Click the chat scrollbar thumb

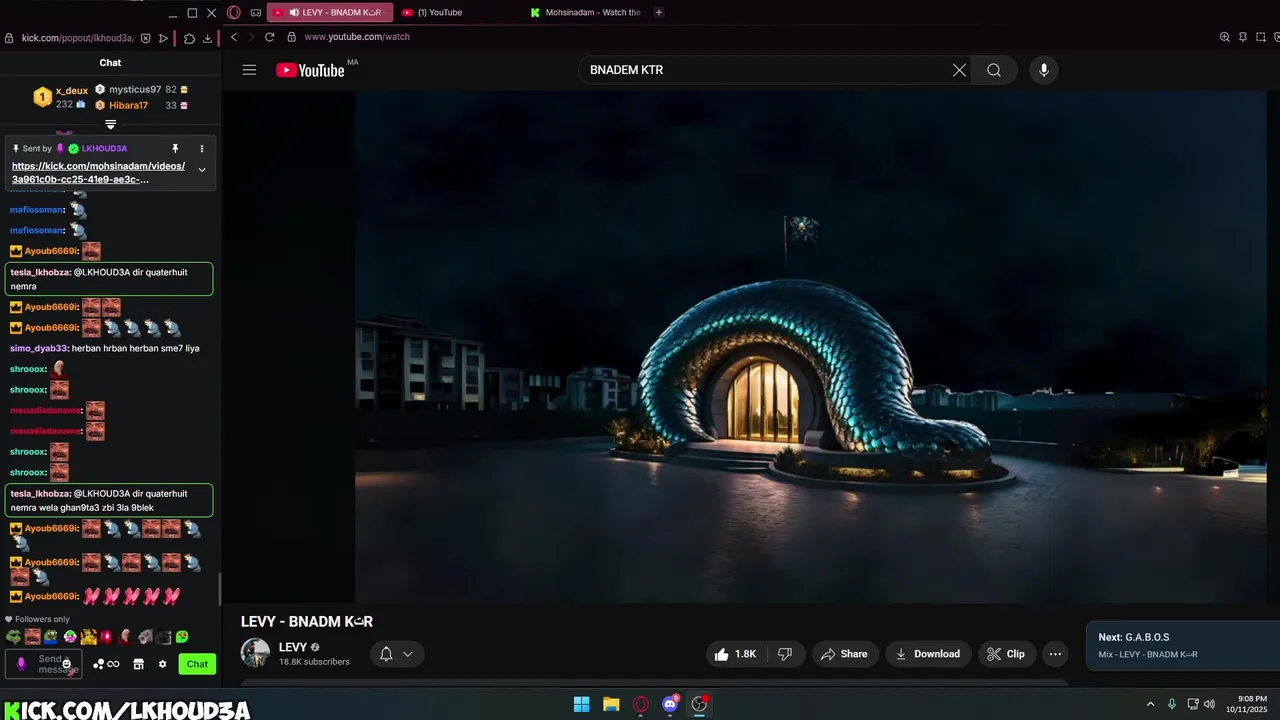pos(220,590)
